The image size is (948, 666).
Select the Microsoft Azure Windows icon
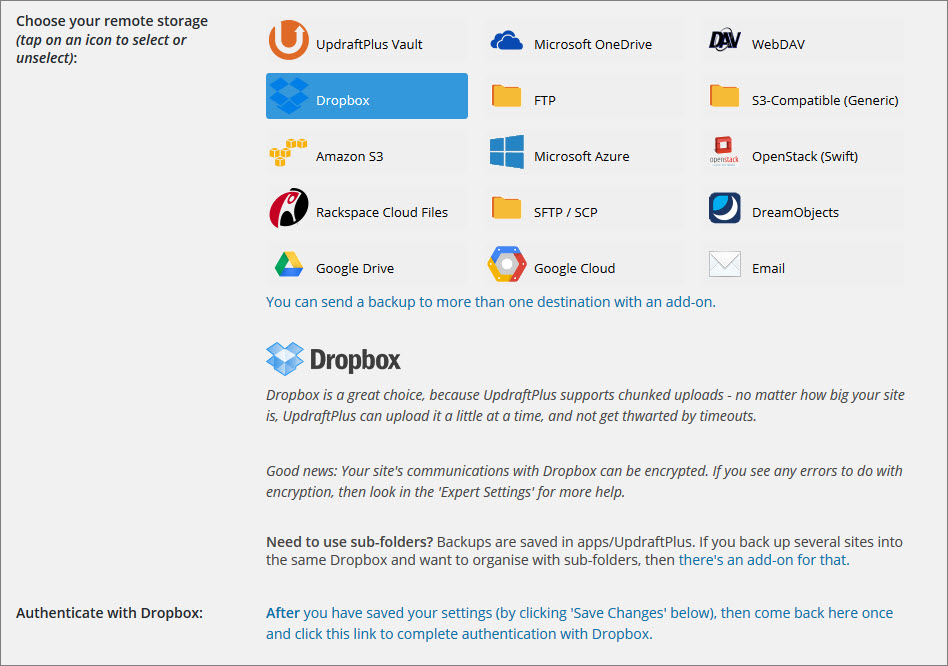click(507, 153)
